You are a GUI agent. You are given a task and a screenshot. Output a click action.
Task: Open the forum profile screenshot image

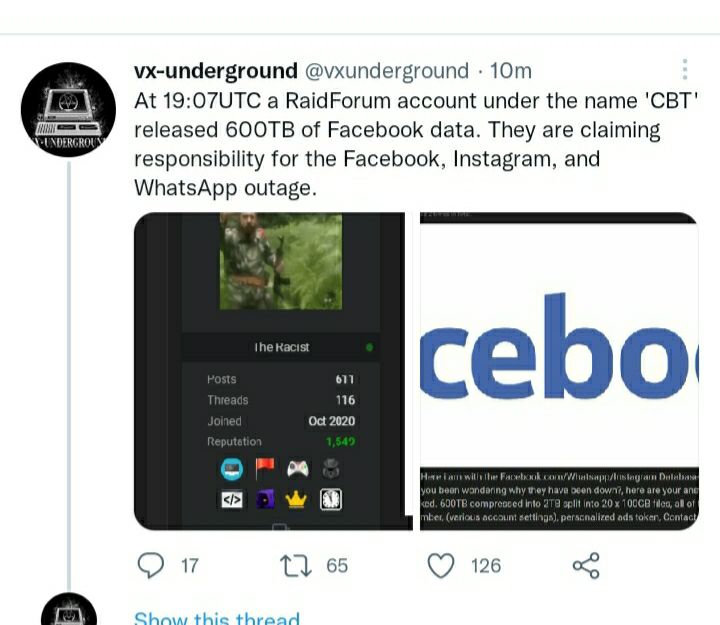(x=273, y=371)
